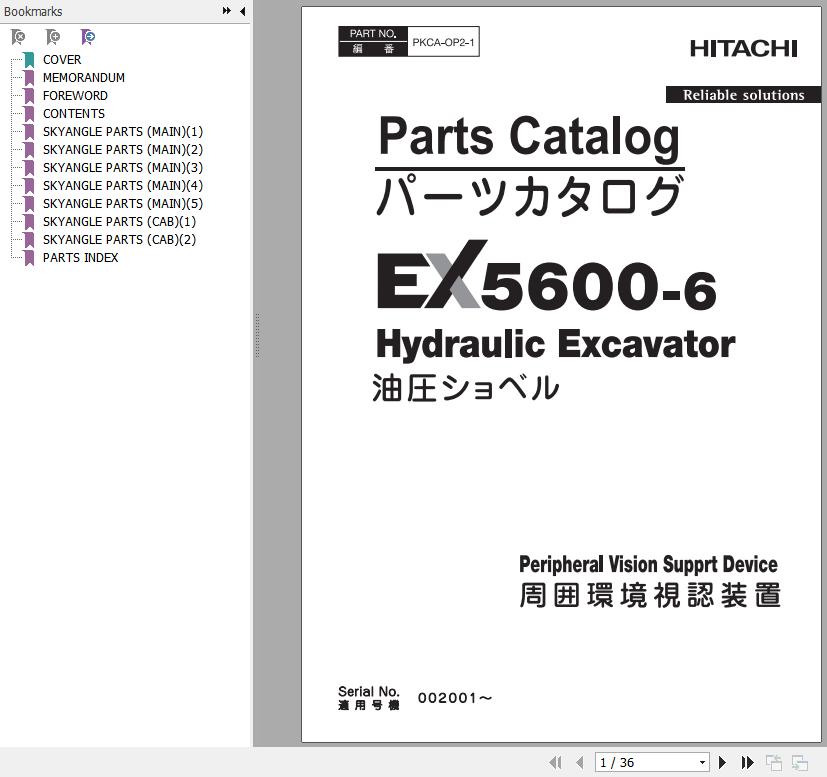This screenshot has height=777, width=827.
Task: Click the teal bookmark icon beside COVER
Action: (30, 60)
